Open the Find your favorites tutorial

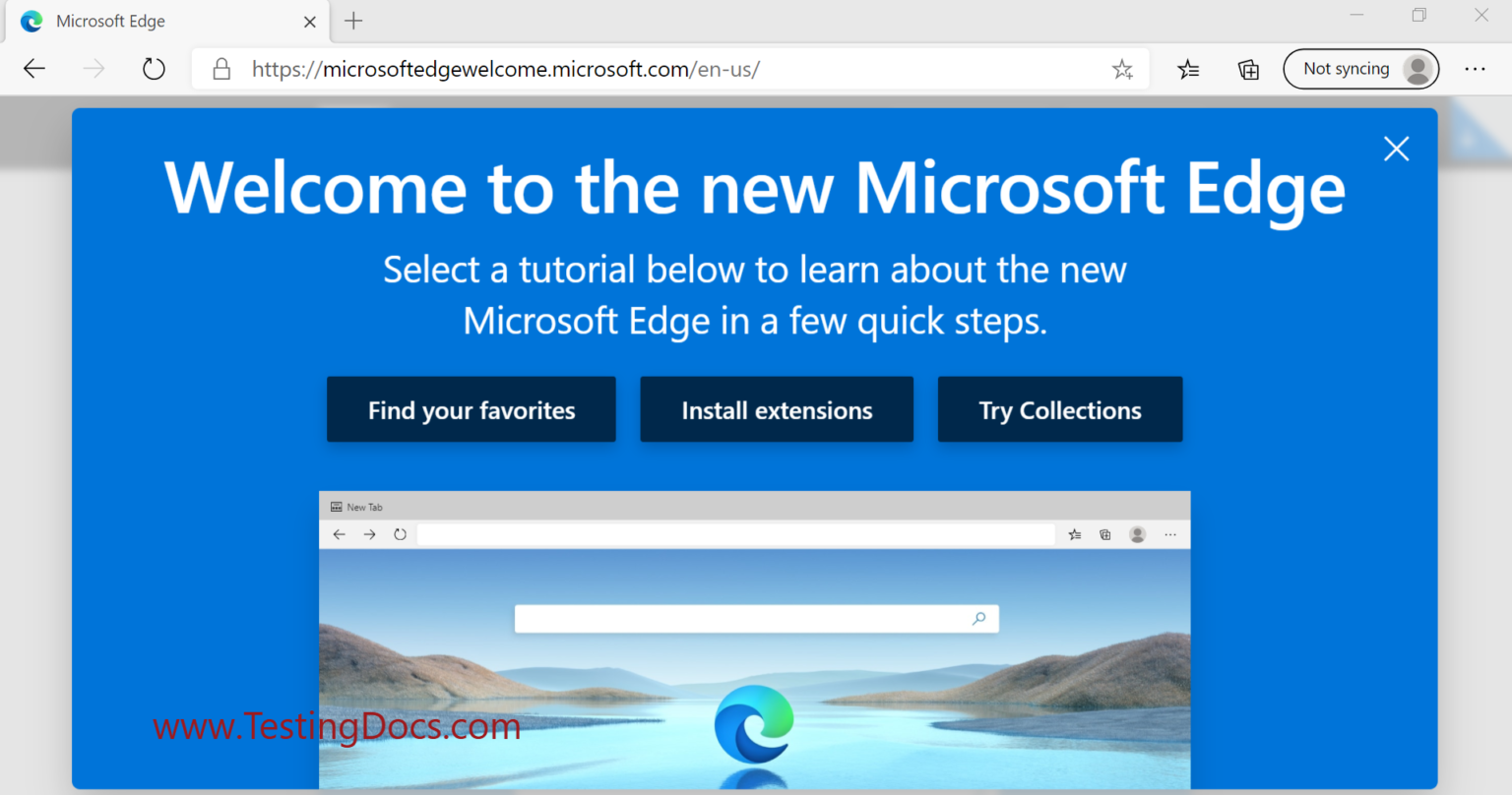coord(471,409)
